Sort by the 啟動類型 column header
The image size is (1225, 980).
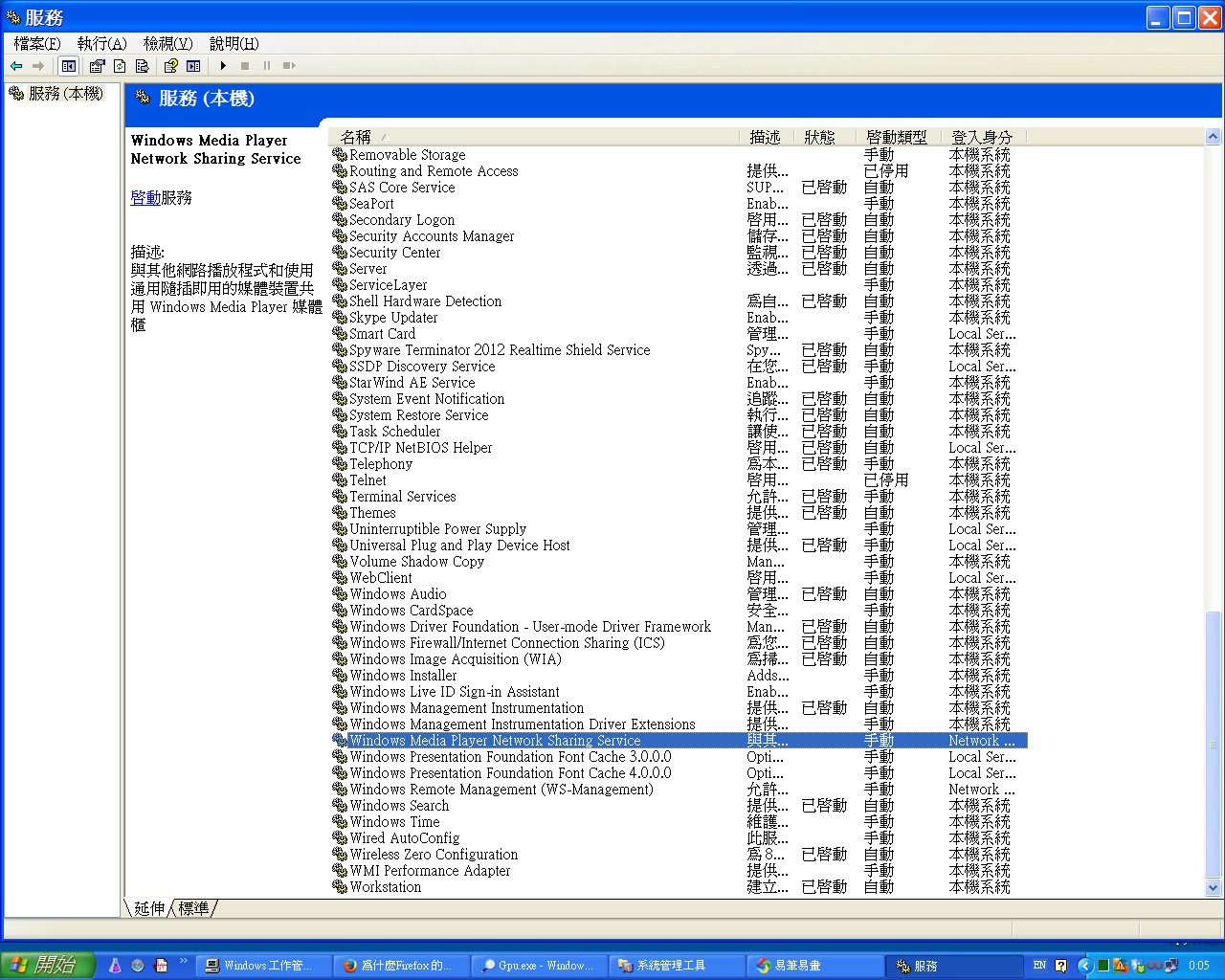coord(896,137)
